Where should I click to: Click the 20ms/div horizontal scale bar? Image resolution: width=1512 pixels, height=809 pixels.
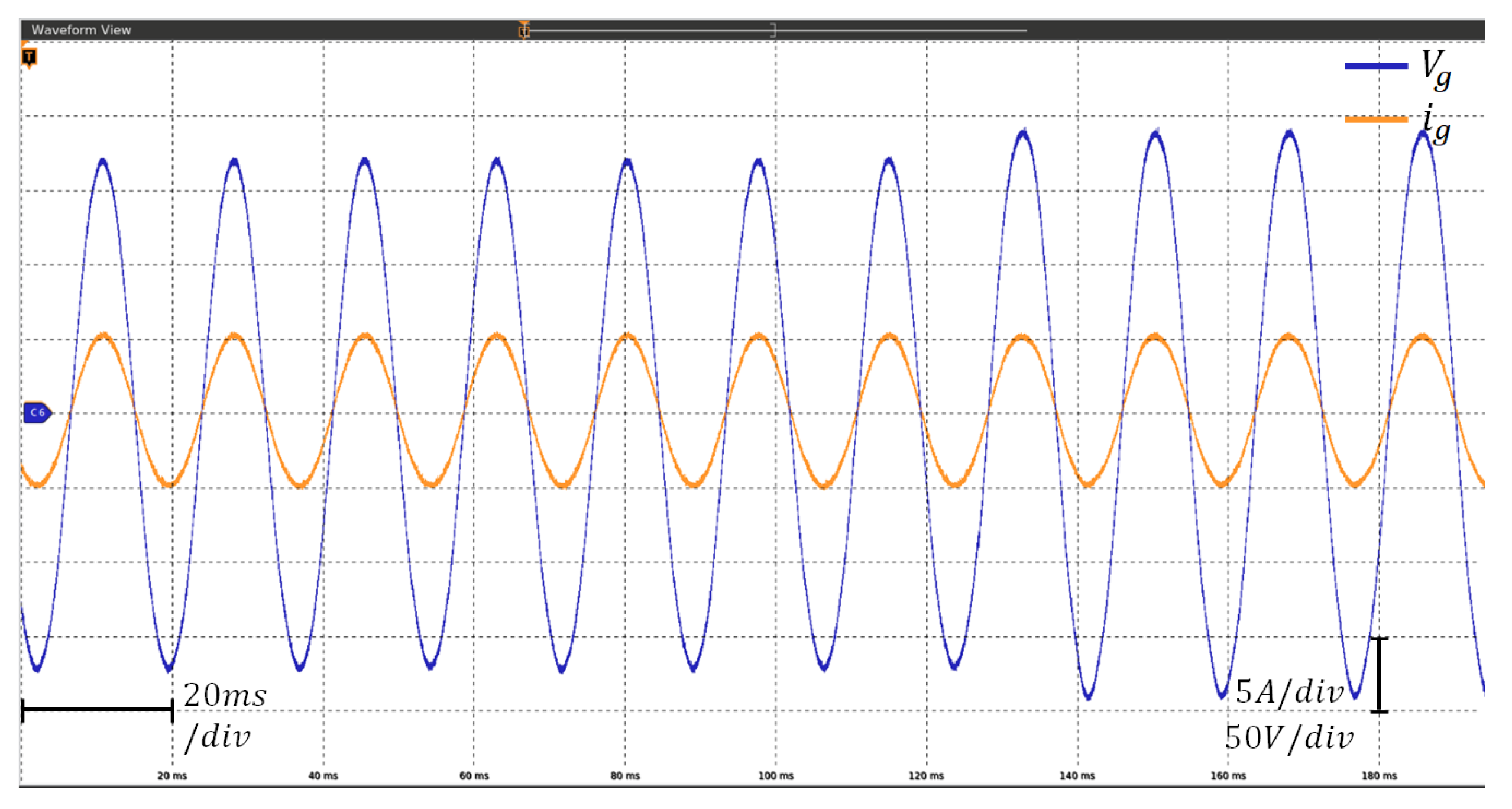pos(98,709)
